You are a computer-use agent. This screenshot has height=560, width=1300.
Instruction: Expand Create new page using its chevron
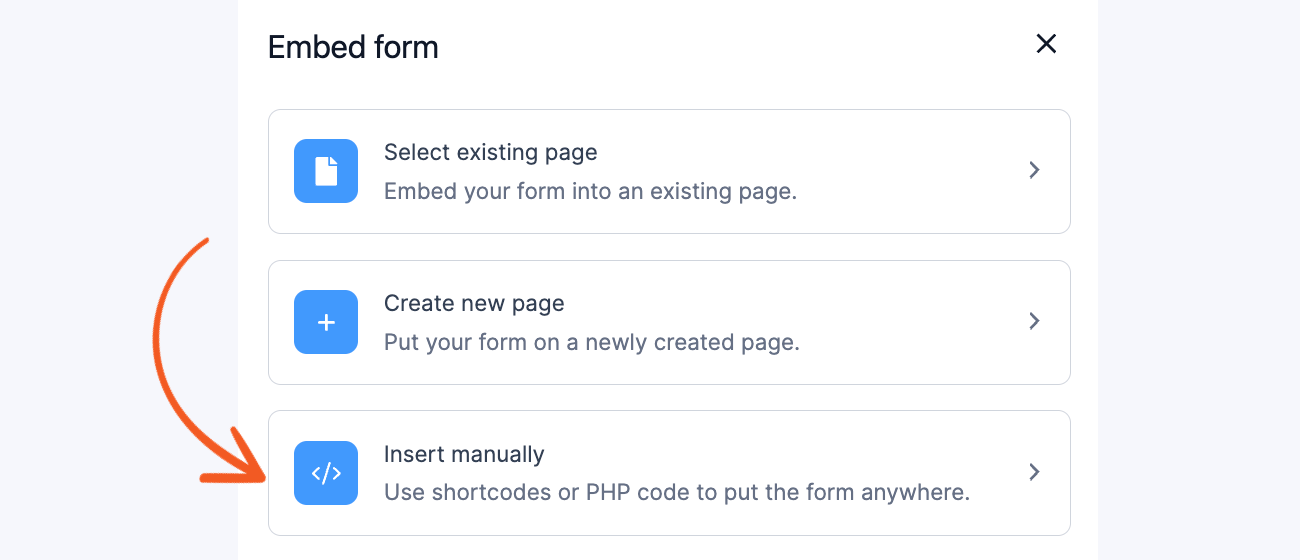click(x=1035, y=321)
